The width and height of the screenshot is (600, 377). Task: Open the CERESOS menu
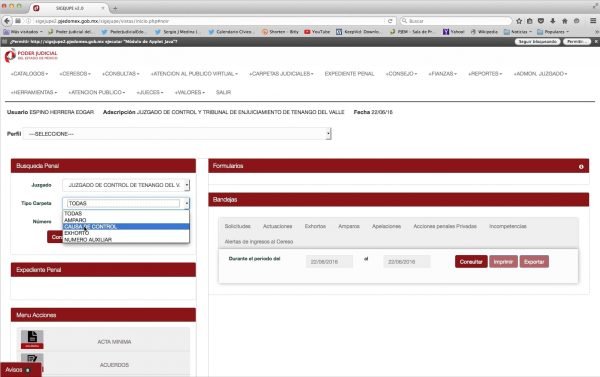tap(75, 73)
